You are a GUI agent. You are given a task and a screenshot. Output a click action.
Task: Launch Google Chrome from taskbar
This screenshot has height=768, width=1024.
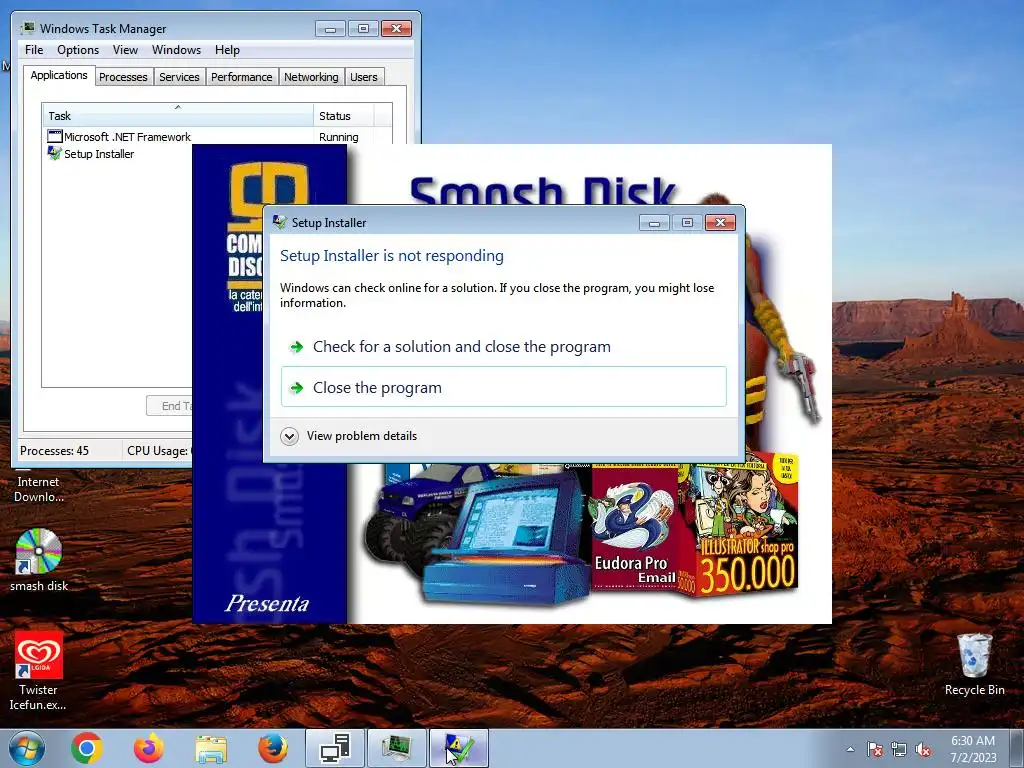[87, 748]
